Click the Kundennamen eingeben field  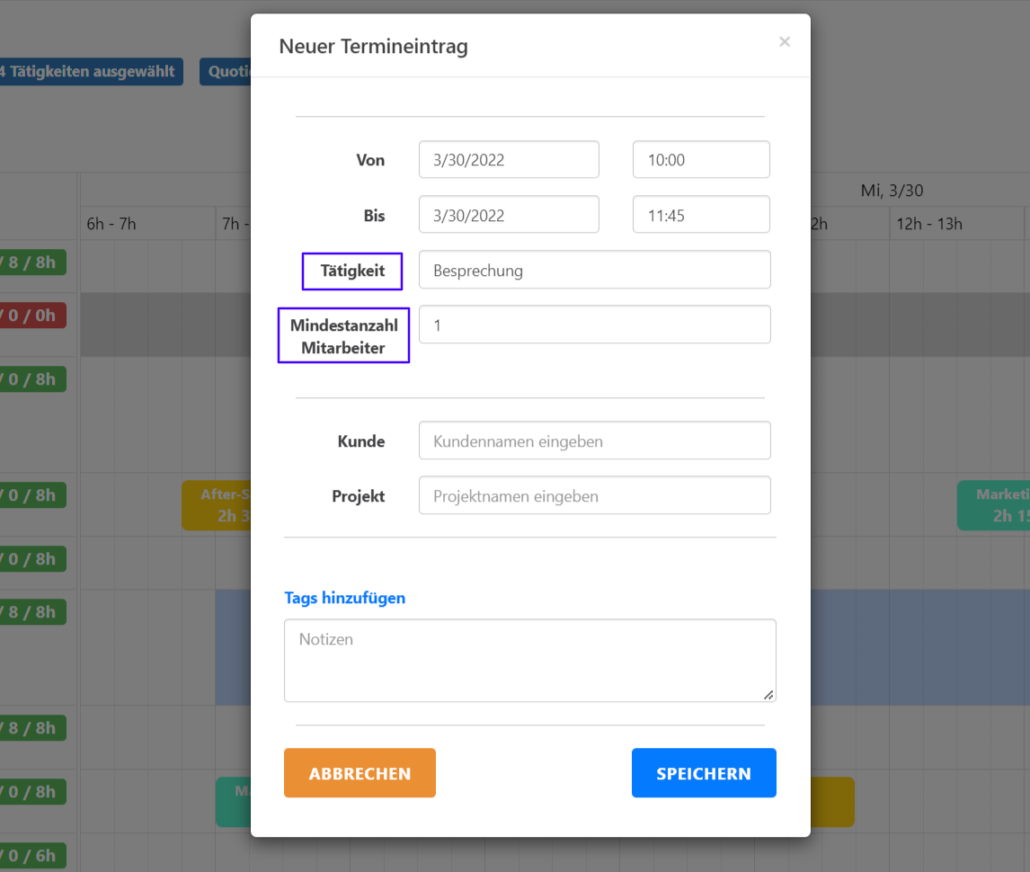(x=594, y=441)
